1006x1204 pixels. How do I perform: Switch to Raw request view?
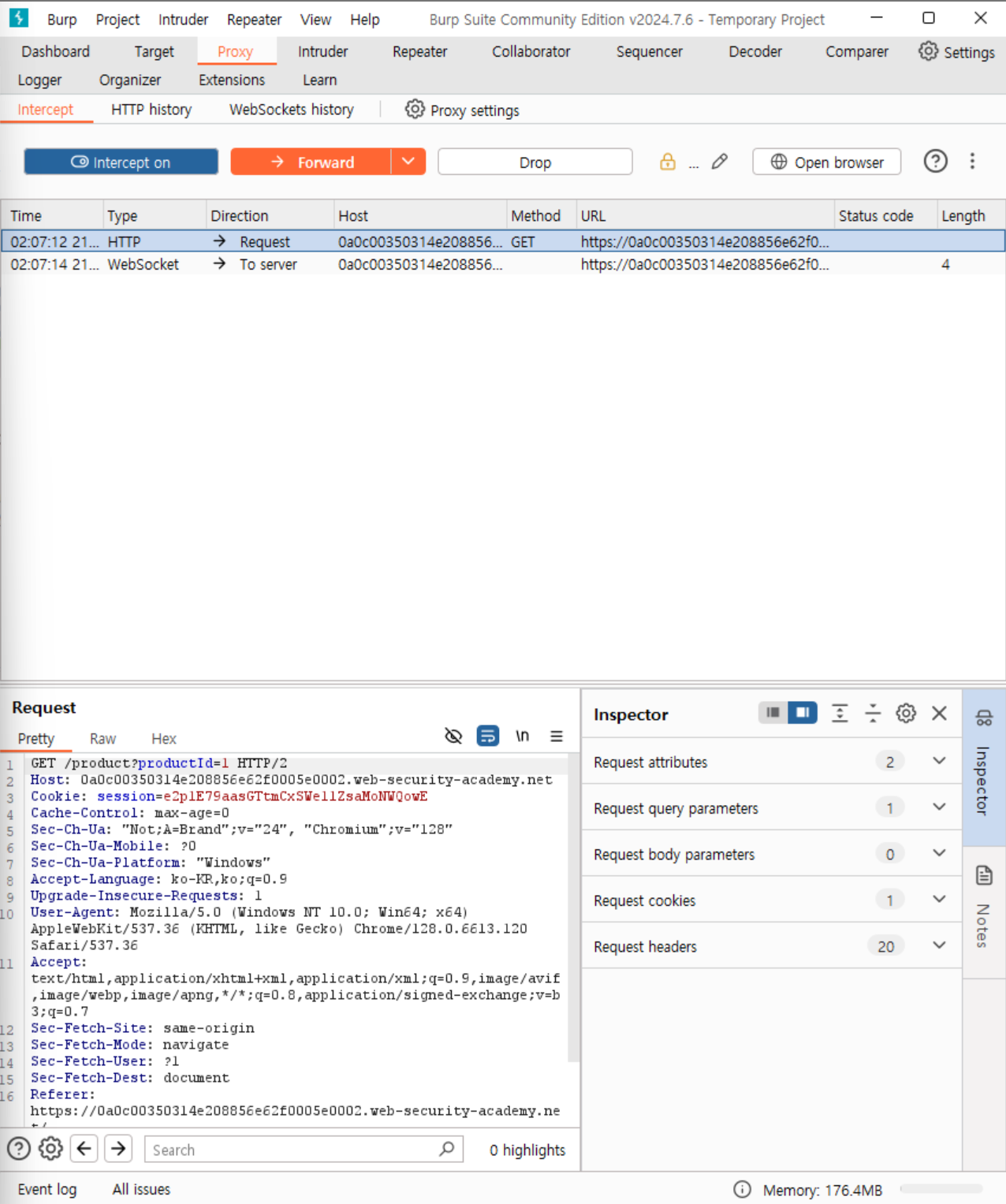click(x=102, y=739)
